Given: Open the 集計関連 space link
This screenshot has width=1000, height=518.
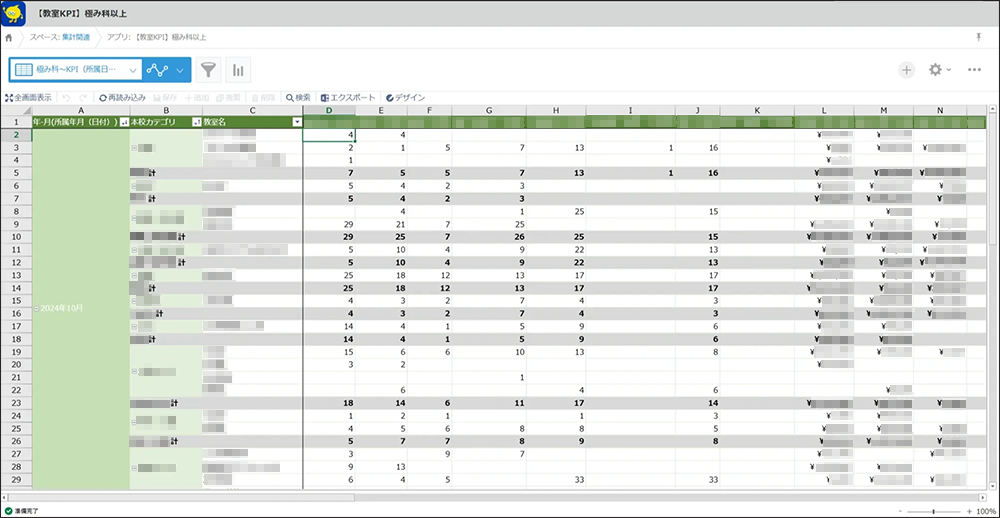Looking at the screenshot, I should 76,38.
